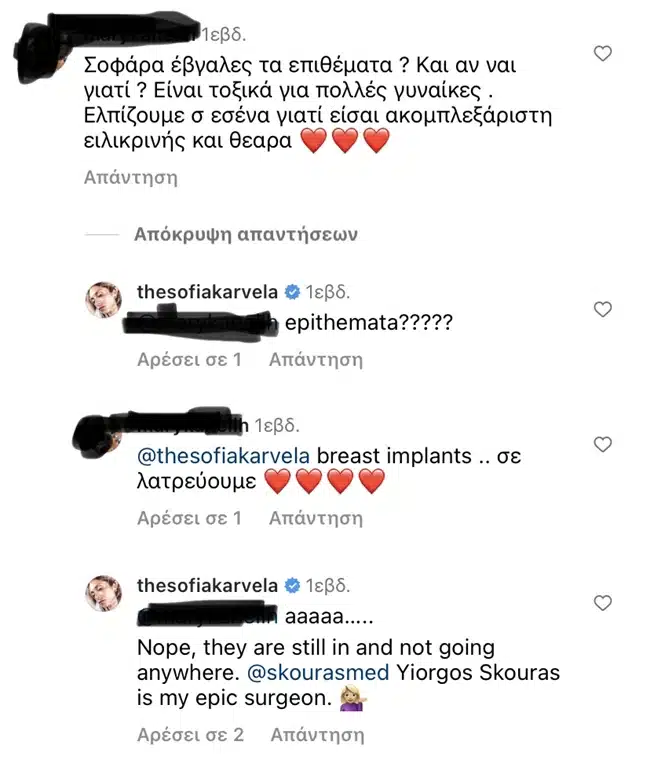Image resolution: width=650 pixels, height=760 pixels.
Task: Click the verified badge on the "epic surgeon" reply
Action: tap(292, 585)
